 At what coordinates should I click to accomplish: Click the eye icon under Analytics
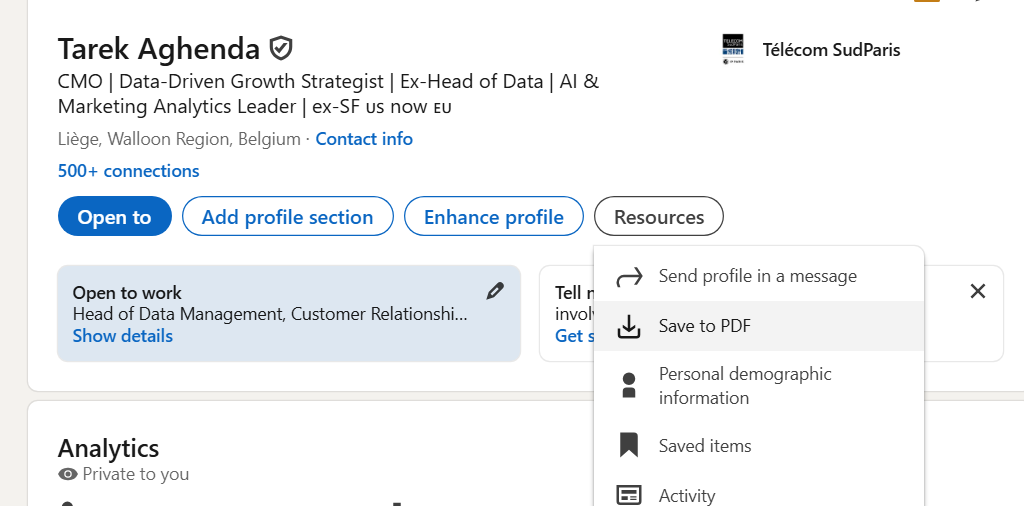68,474
